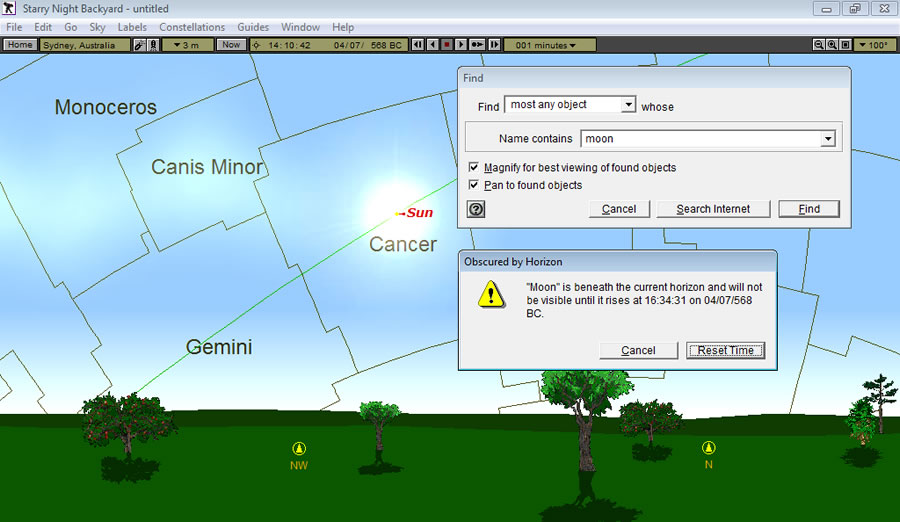
Task: Click Cancel in Obscured by Horizon dialog
Action: [638, 350]
